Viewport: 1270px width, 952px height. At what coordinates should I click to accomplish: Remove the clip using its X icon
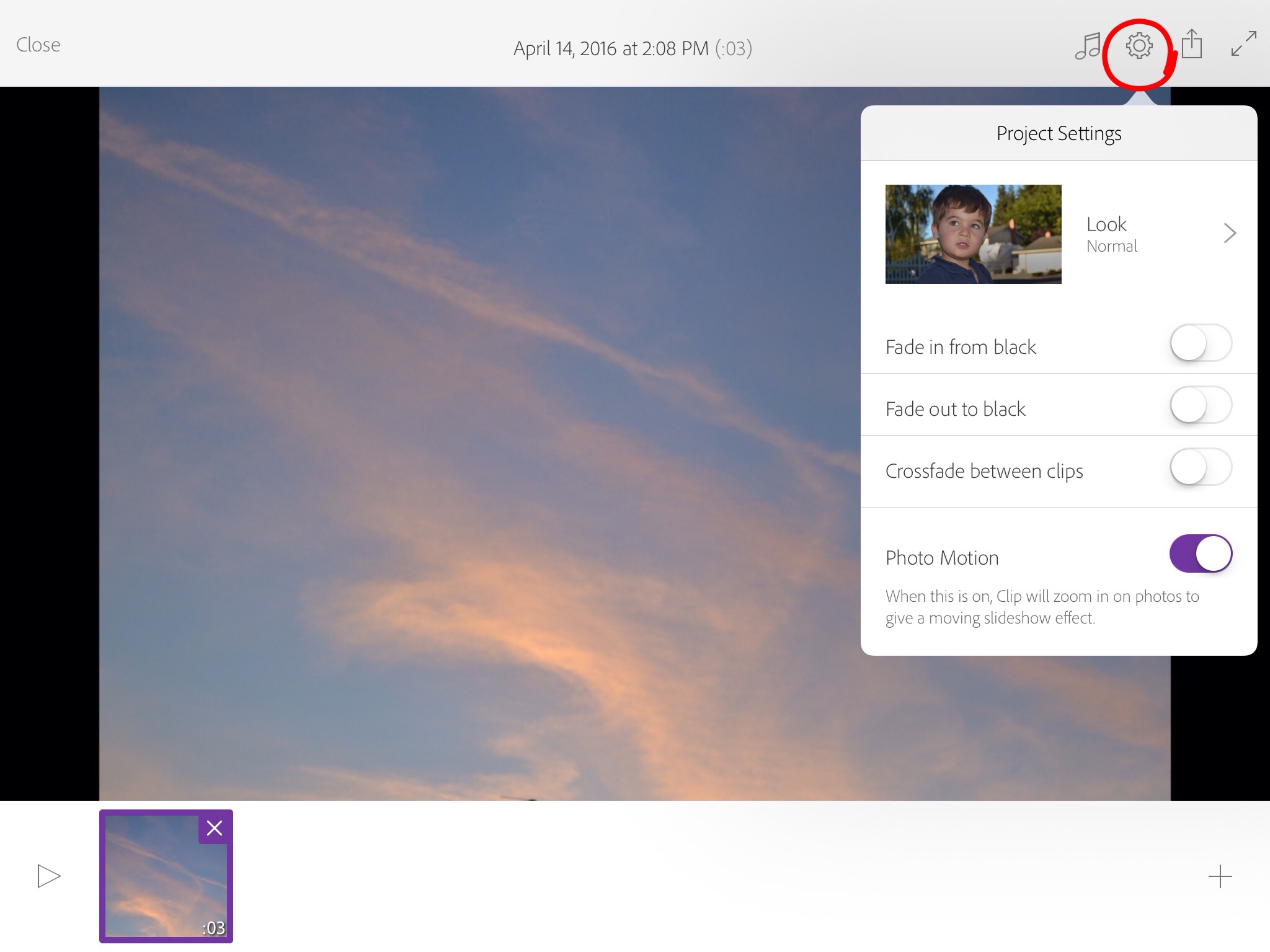point(215,828)
